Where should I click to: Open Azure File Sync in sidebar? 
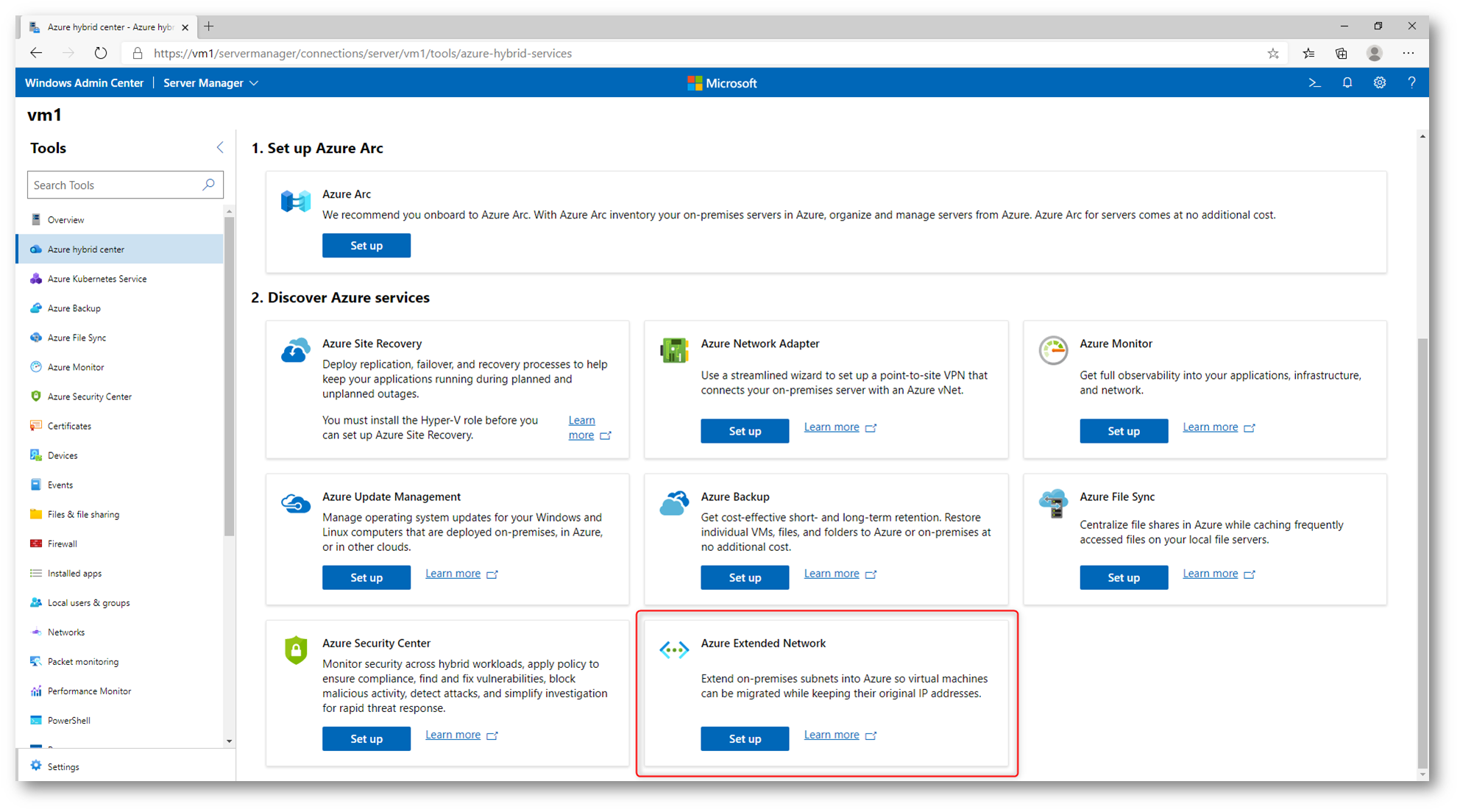(121, 338)
